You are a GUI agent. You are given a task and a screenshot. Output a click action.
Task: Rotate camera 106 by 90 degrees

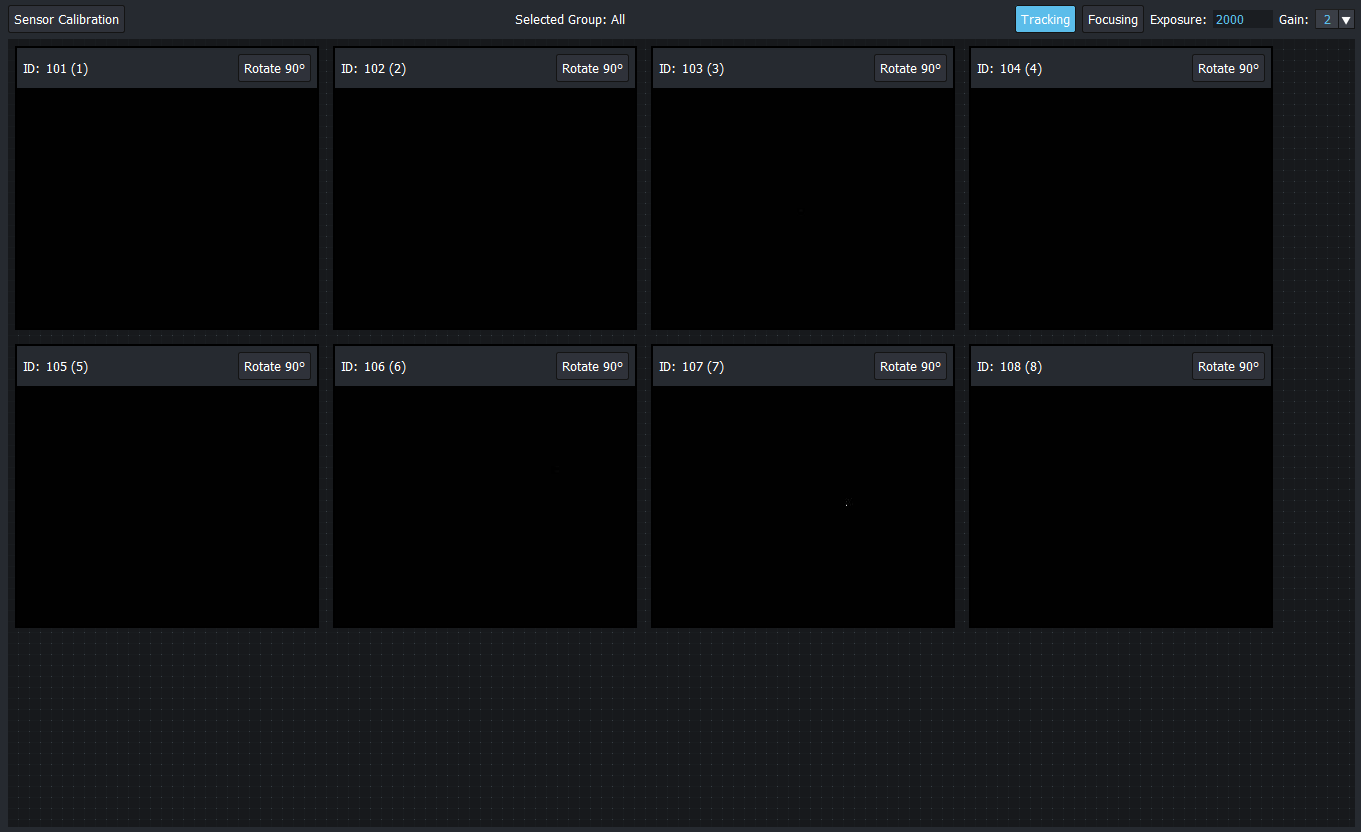pyautogui.click(x=592, y=366)
